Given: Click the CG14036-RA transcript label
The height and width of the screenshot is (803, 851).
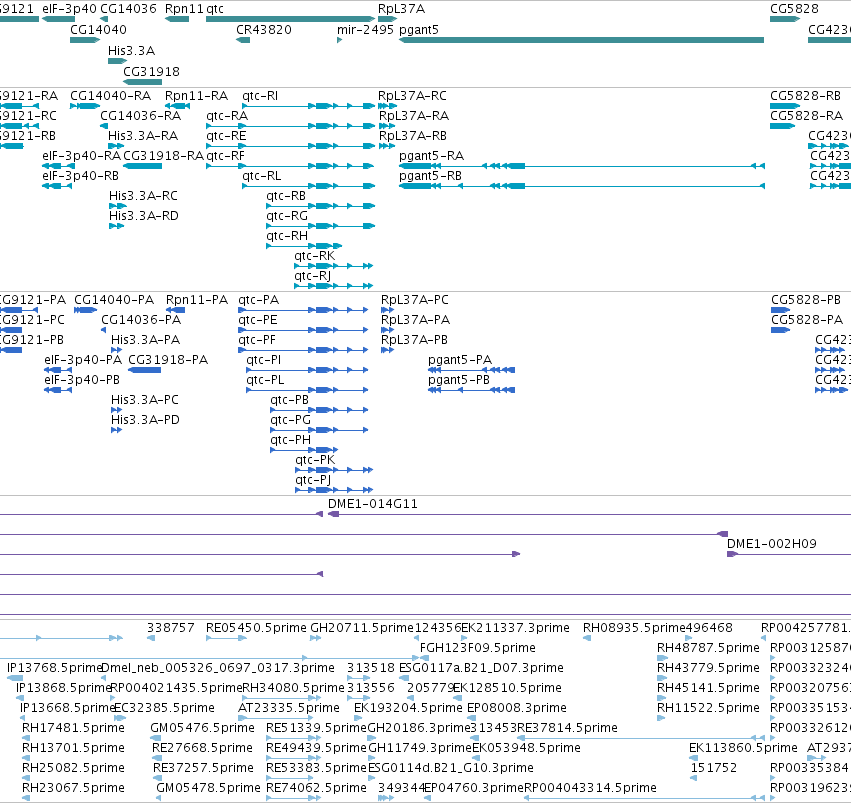Looking at the screenshot, I should [x=141, y=116].
